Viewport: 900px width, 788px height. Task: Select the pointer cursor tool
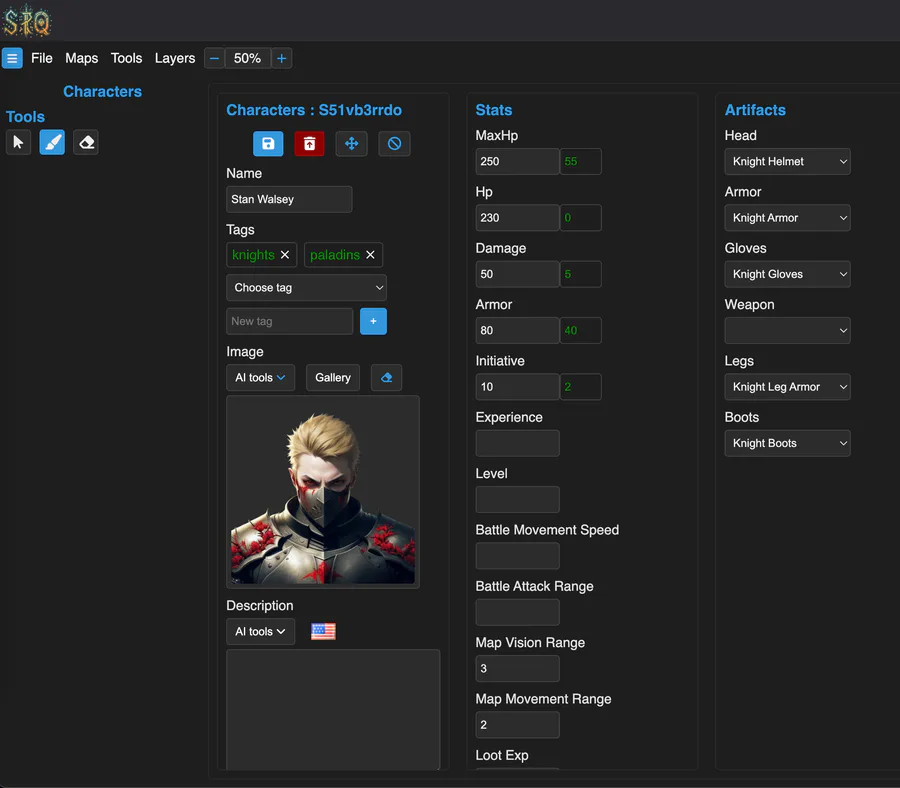click(18, 142)
